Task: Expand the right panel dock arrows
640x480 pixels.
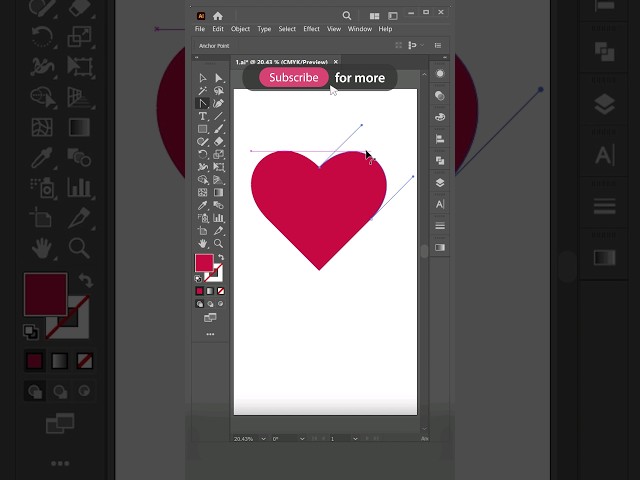Action: pyautogui.click(x=444, y=58)
